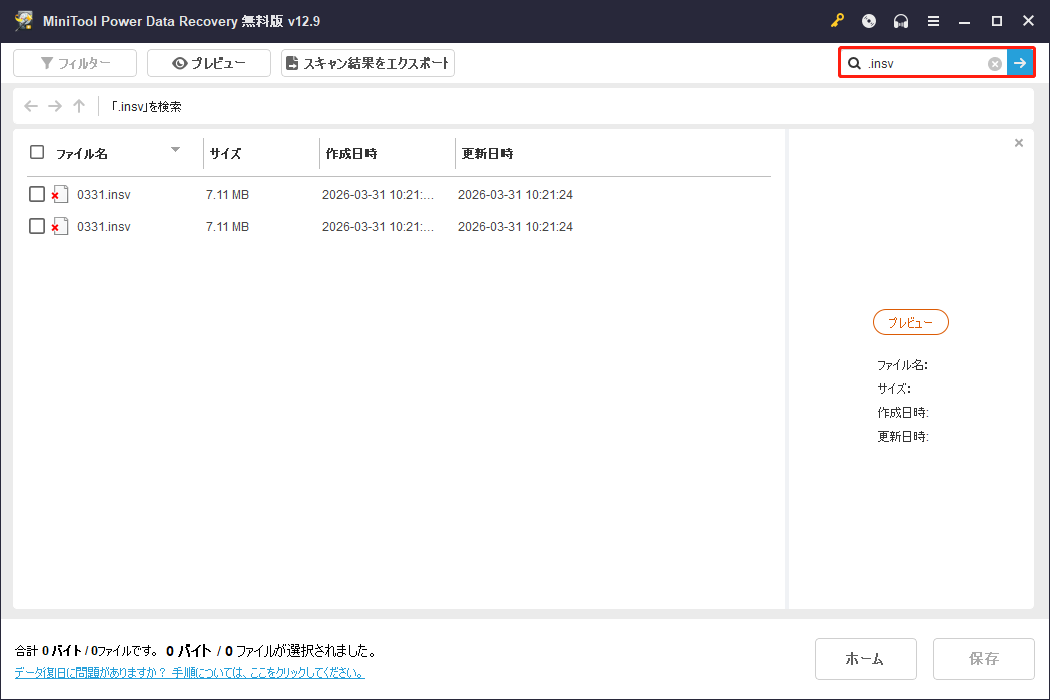
Task: Click the ホーム button
Action: pyautogui.click(x=865, y=659)
